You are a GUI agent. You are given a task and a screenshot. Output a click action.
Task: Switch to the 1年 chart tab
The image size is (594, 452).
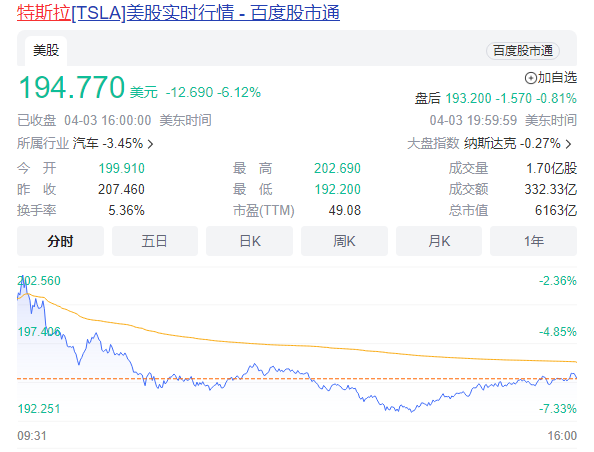(533, 241)
